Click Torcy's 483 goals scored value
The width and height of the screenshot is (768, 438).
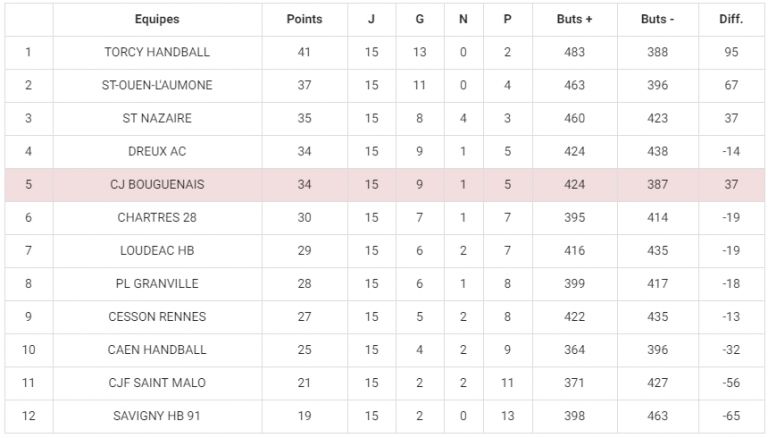pos(574,52)
